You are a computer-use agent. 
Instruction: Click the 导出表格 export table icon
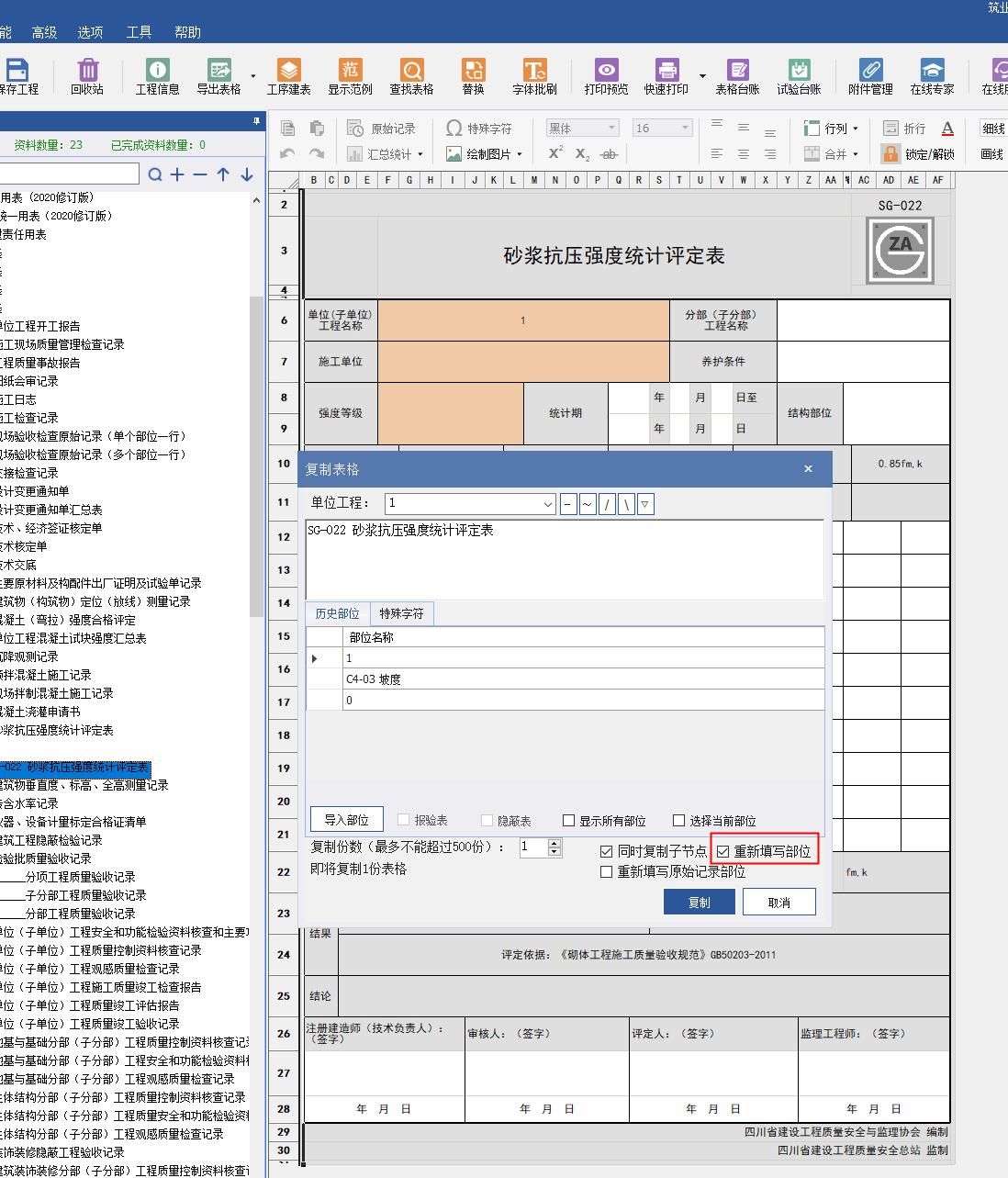(x=218, y=71)
